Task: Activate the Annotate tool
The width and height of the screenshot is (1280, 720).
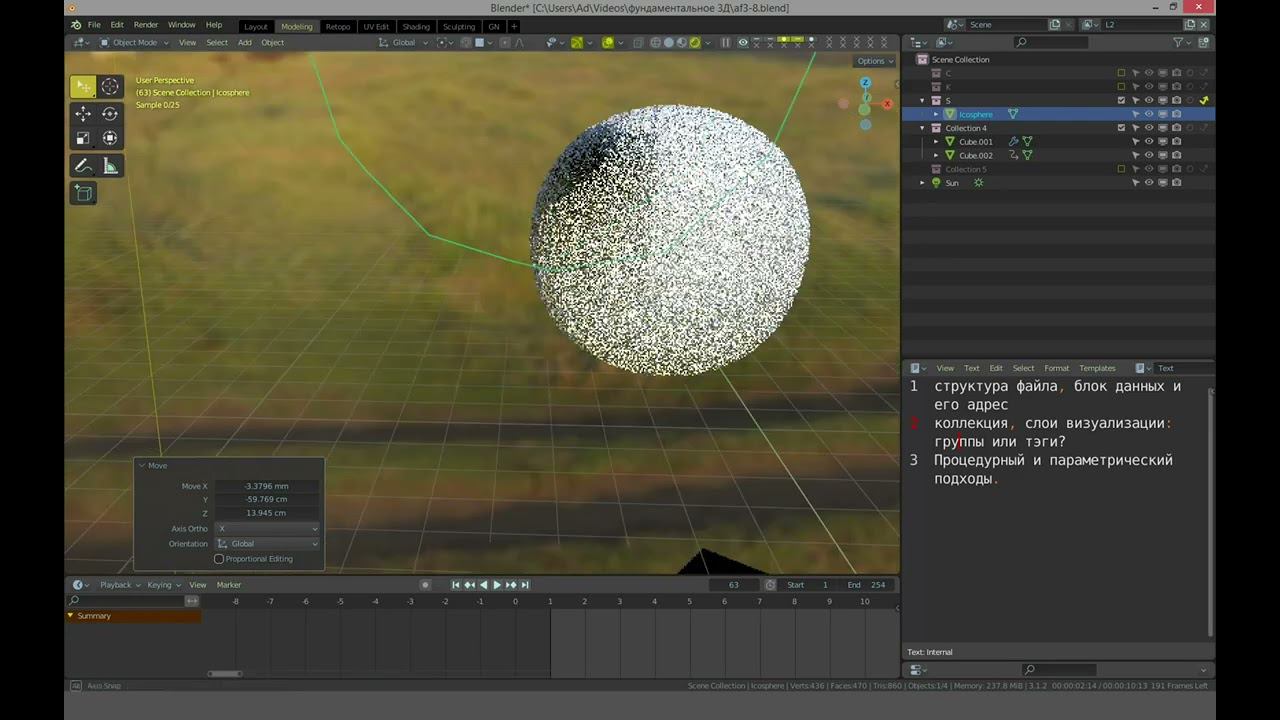Action: [x=84, y=166]
